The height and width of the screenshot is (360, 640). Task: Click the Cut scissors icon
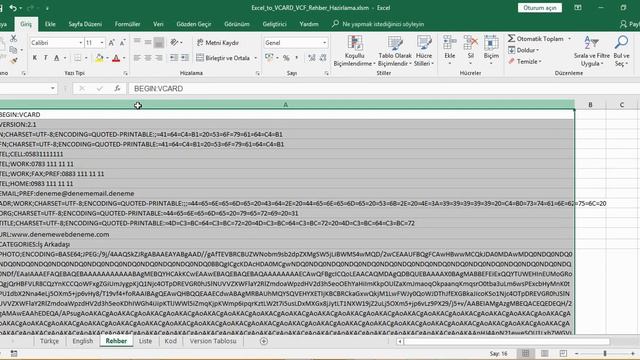click(13, 38)
